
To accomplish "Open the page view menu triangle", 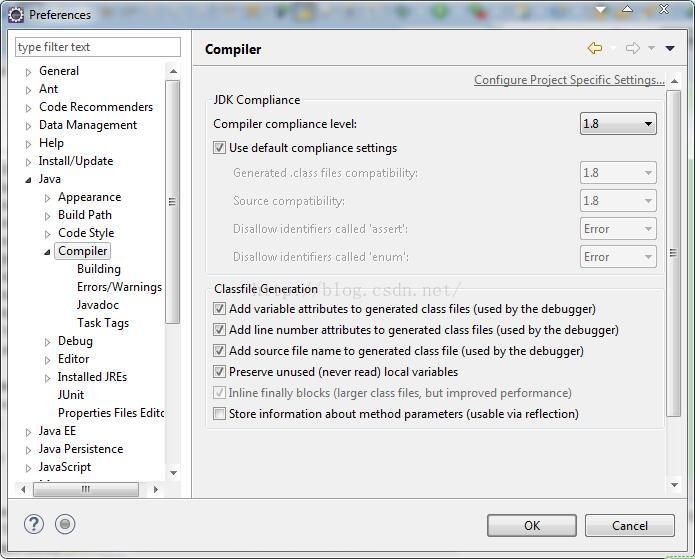I will click(670, 48).
